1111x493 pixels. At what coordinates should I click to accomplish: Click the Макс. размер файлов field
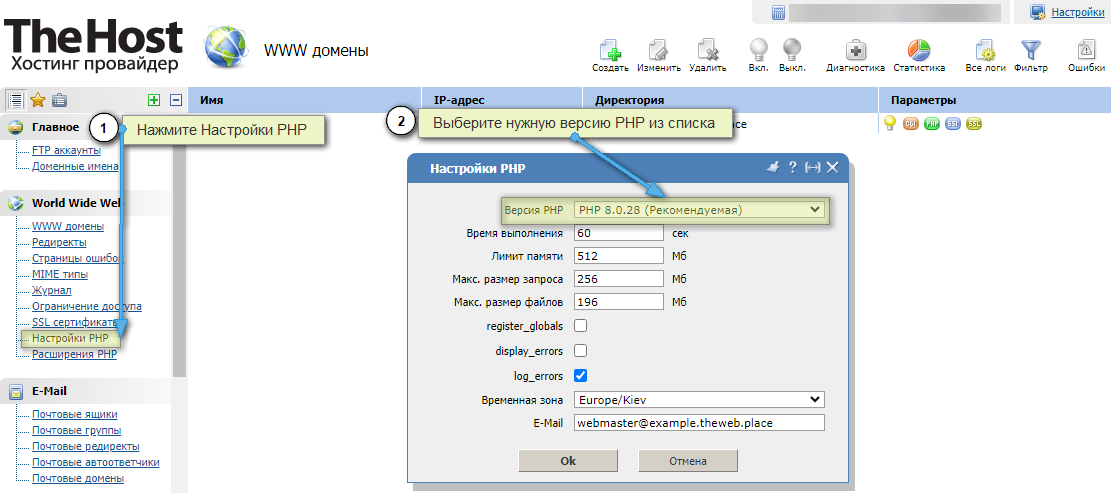click(x=619, y=302)
